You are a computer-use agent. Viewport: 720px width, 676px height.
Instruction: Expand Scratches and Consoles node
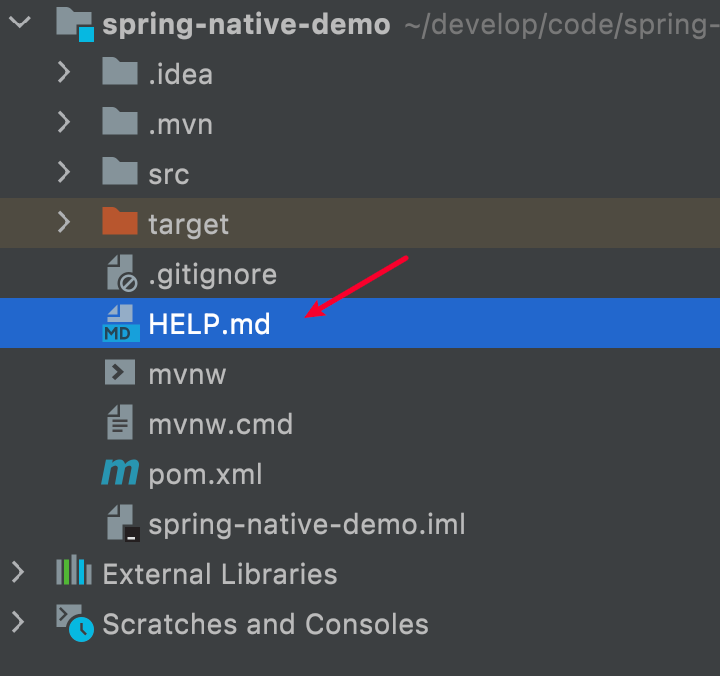pyautogui.click(x=18, y=623)
